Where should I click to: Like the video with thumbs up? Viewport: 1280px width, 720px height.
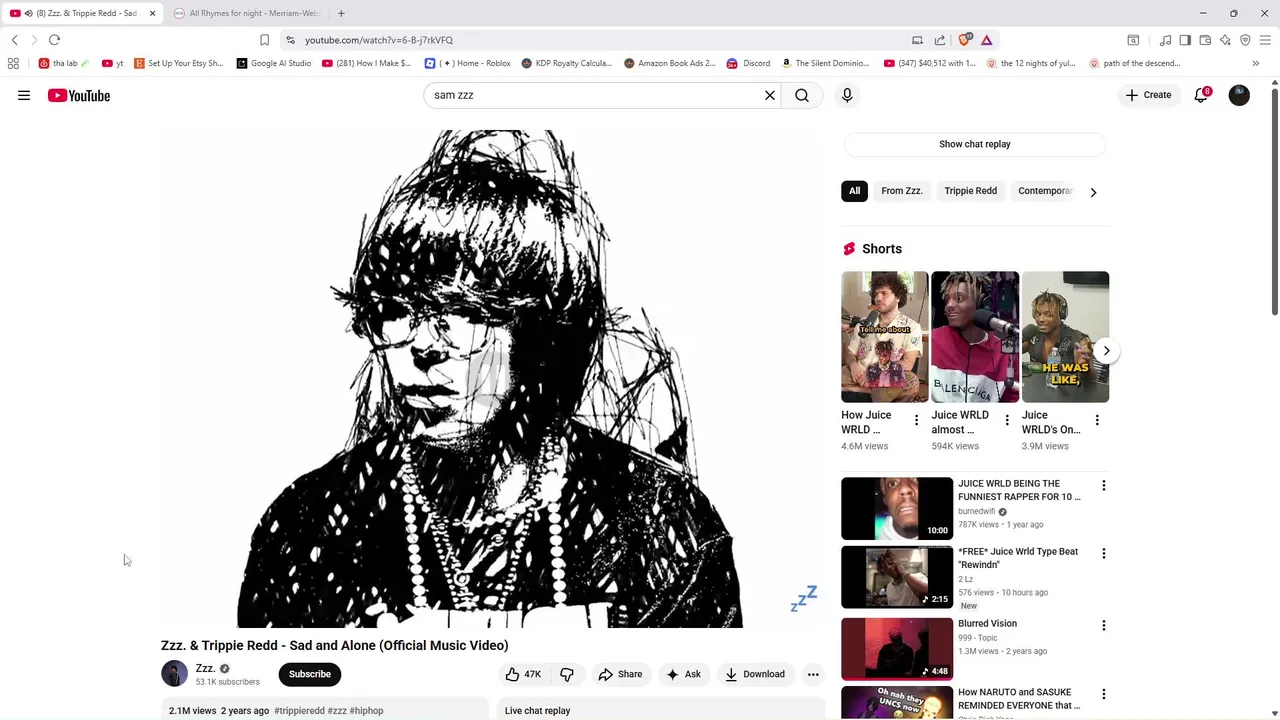[x=523, y=674]
